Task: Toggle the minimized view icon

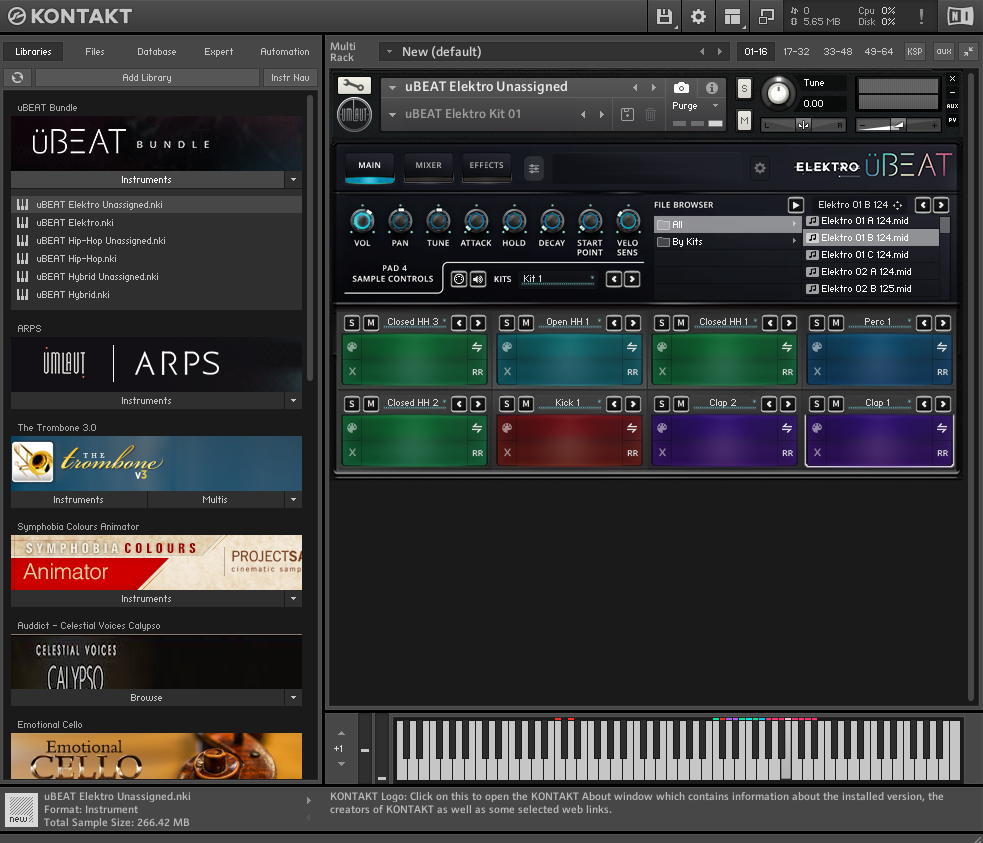Action: [x=766, y=16]
